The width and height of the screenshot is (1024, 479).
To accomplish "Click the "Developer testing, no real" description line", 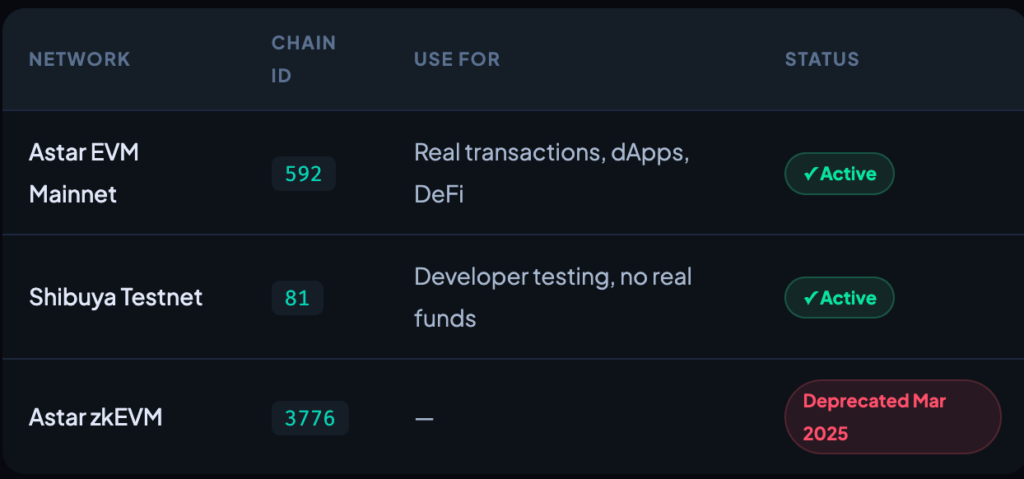I will 552,277.
